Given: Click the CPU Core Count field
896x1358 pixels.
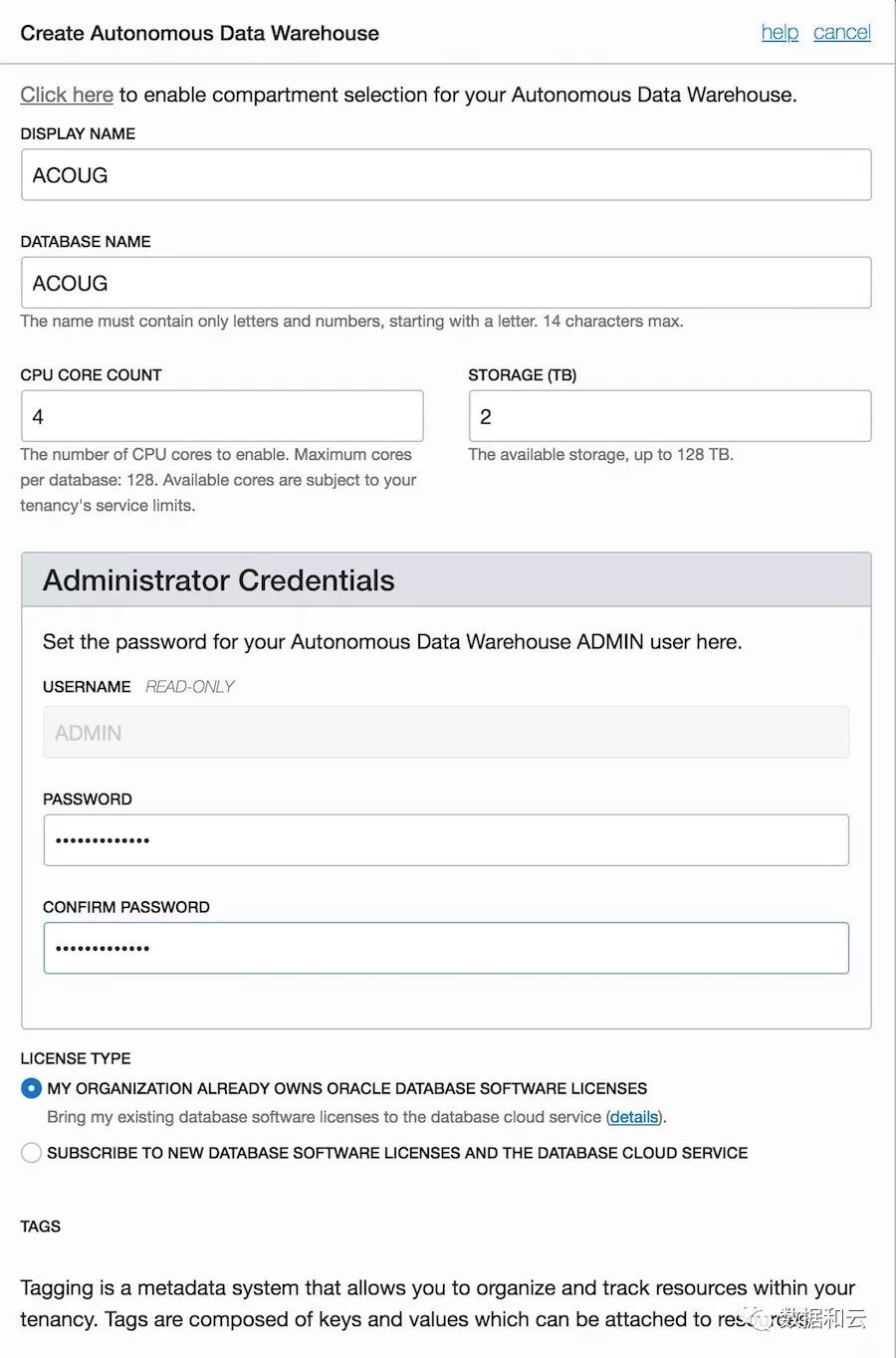Looking at the screenshot, I should (222, 416).
